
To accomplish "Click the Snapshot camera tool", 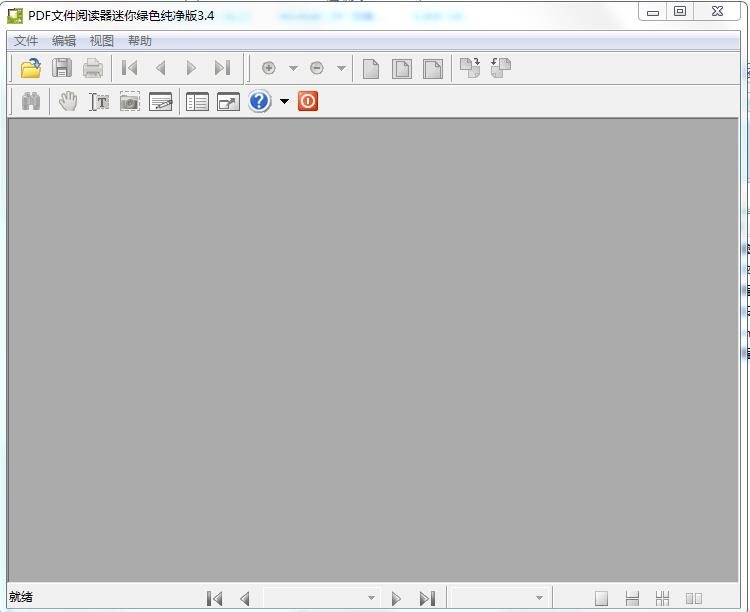I will pyautogui.click(x=130, y=101).
